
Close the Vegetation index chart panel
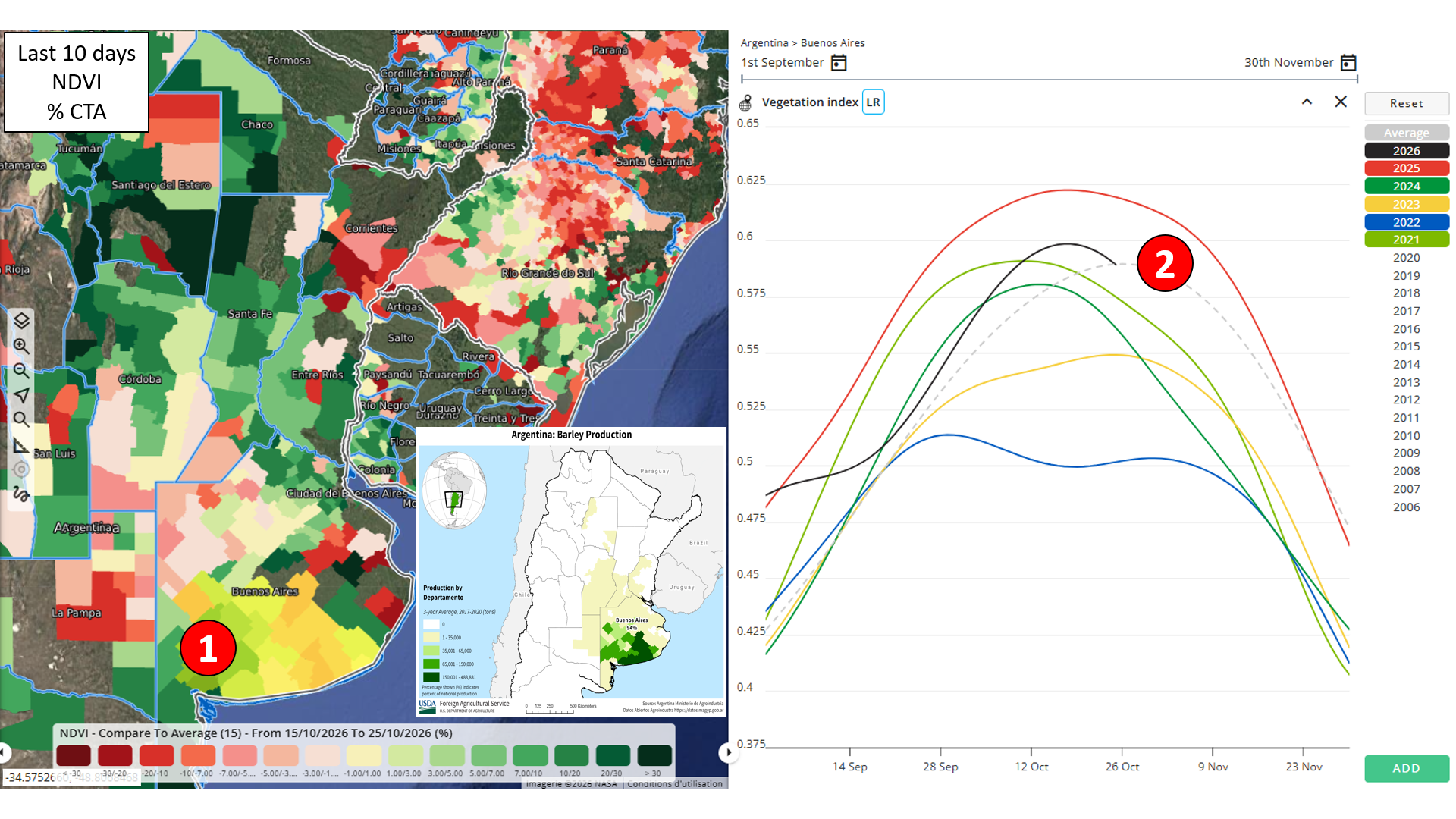1341,102
